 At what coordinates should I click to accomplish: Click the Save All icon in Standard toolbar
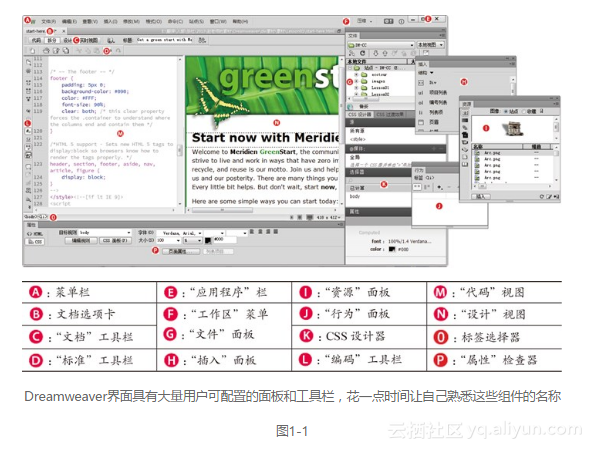pyautogui.click(x=66, y=50)
